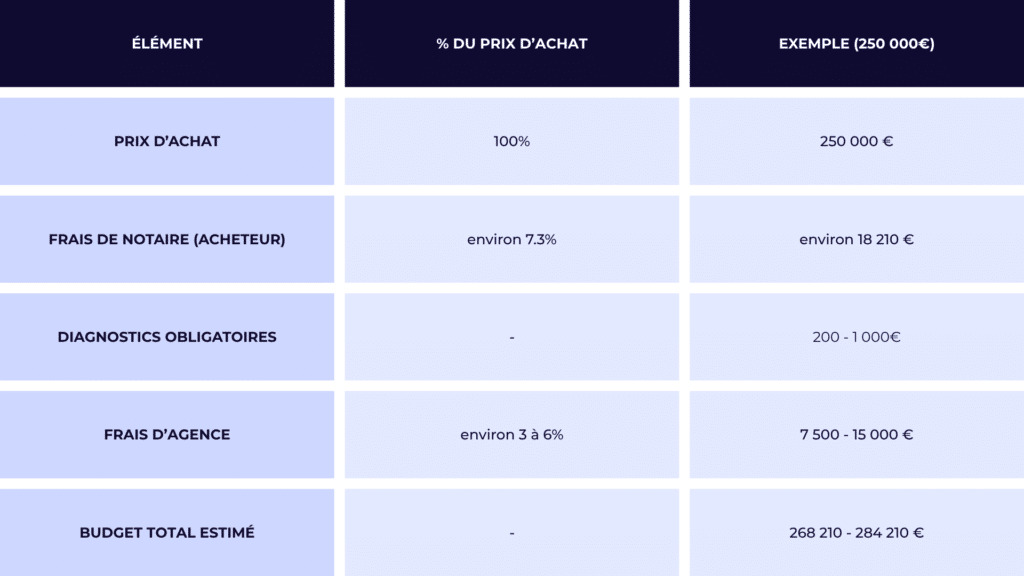Select the FRAIS D'AGENCE row label
The height and width of the screenshot is (576, 1024).
(167, 434)
